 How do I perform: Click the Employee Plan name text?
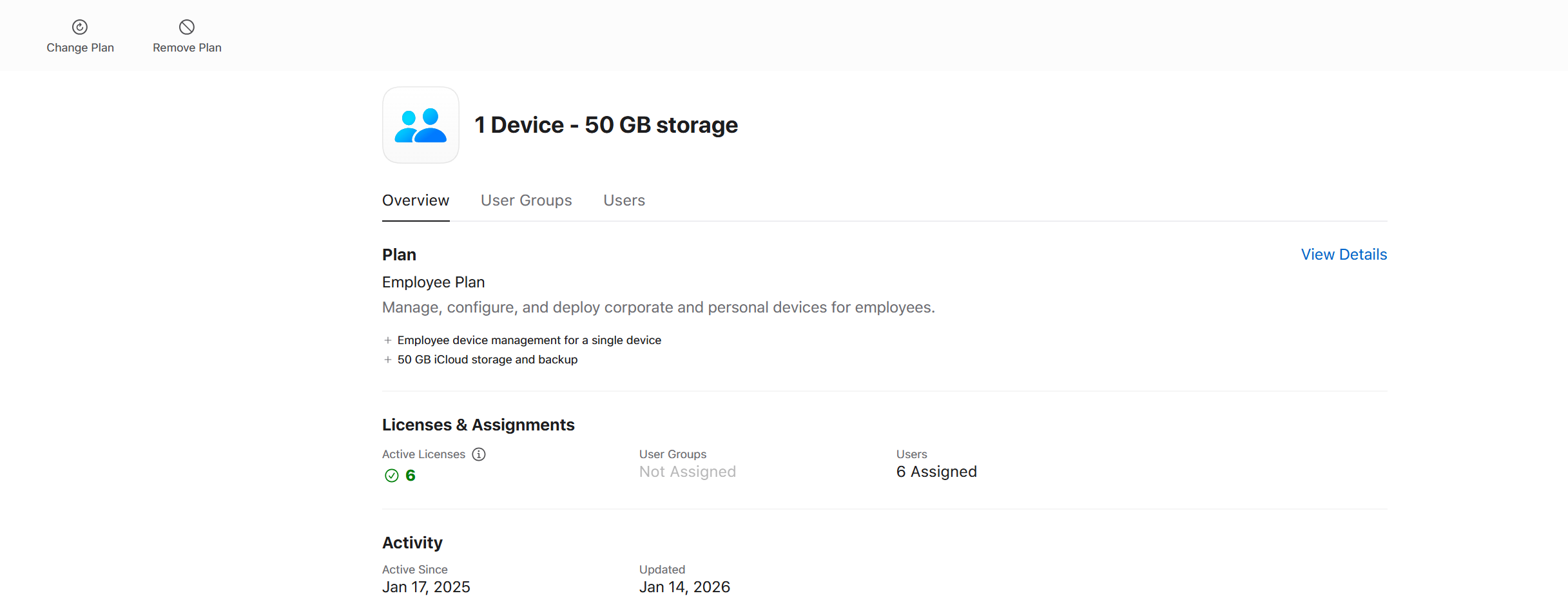tap(433, 282)
